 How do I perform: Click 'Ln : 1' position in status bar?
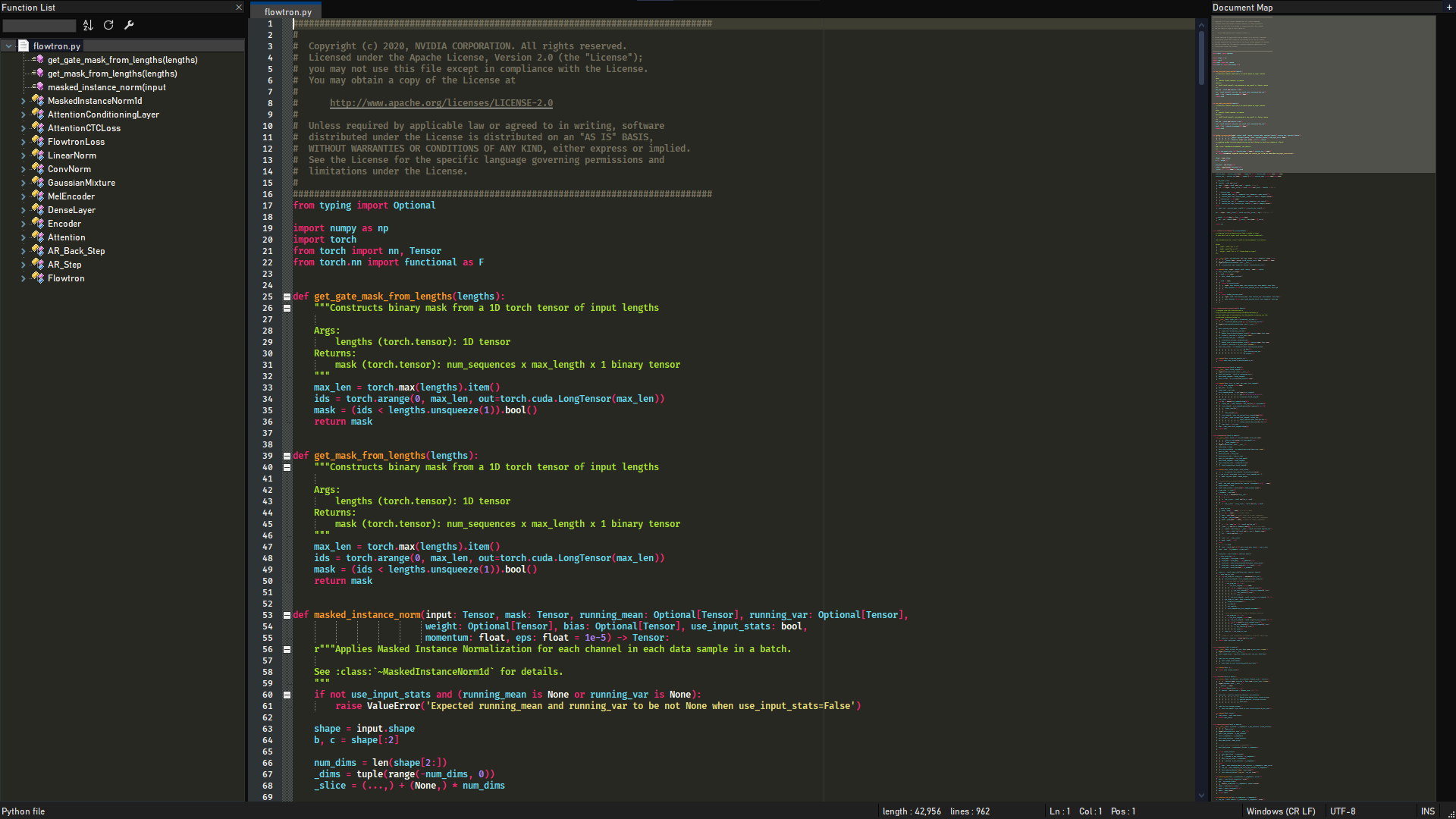(1059, 811)
